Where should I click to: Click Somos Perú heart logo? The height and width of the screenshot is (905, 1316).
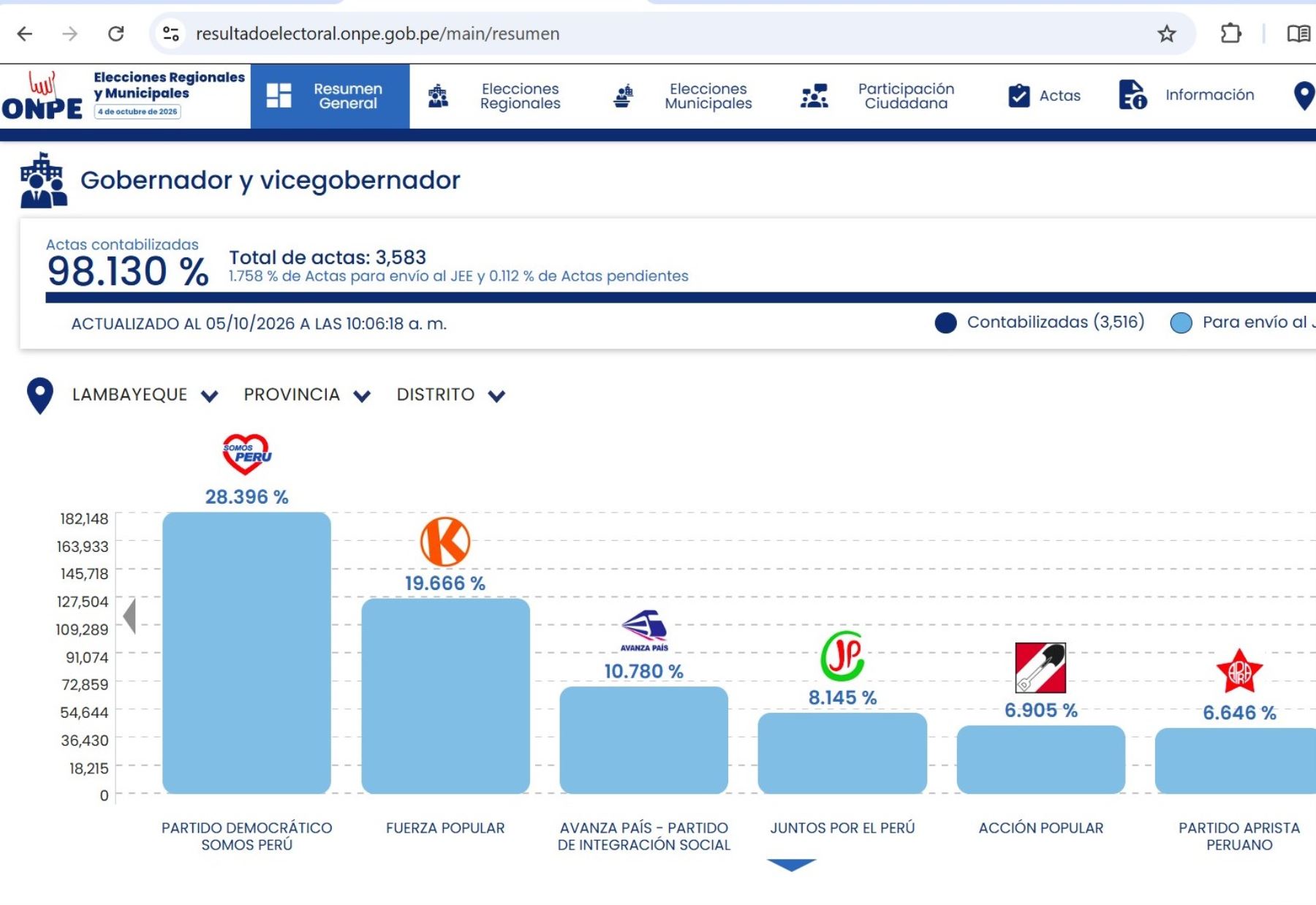pyautogui.click(x=246, y=455)
